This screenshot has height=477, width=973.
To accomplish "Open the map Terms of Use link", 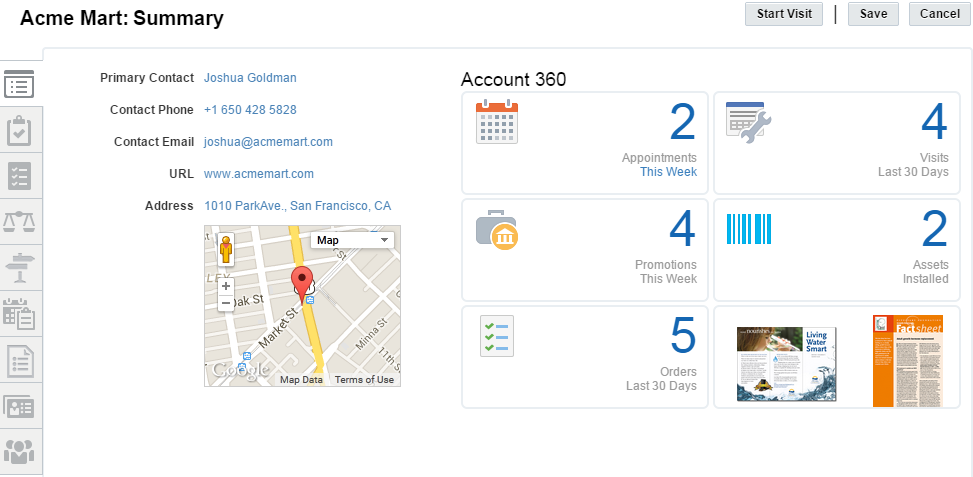I will 364,380.
